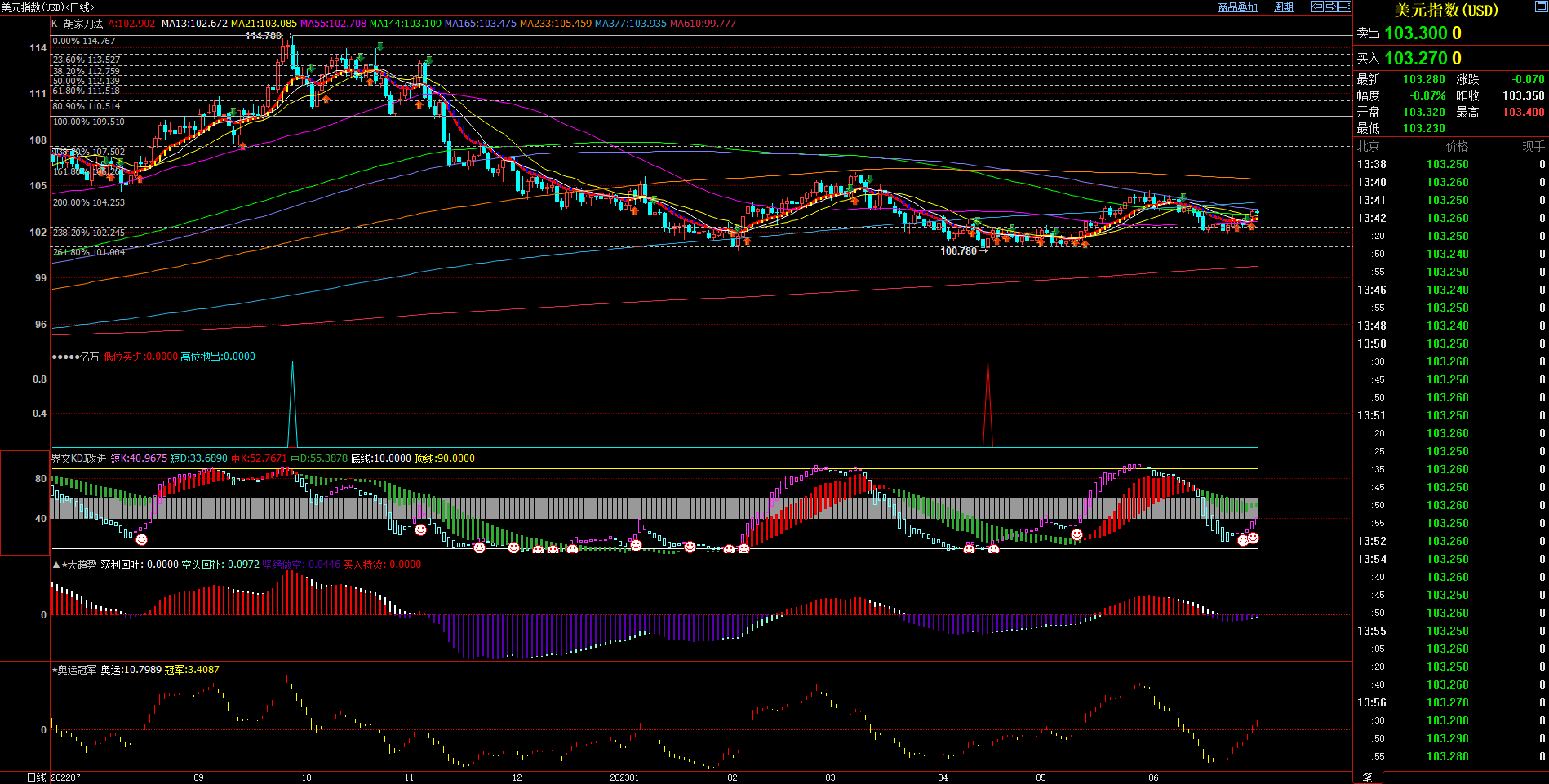Screen dimensions: 1549x784
Task: Click the back arrow navigation icon
Action: tap(1316, 7)
